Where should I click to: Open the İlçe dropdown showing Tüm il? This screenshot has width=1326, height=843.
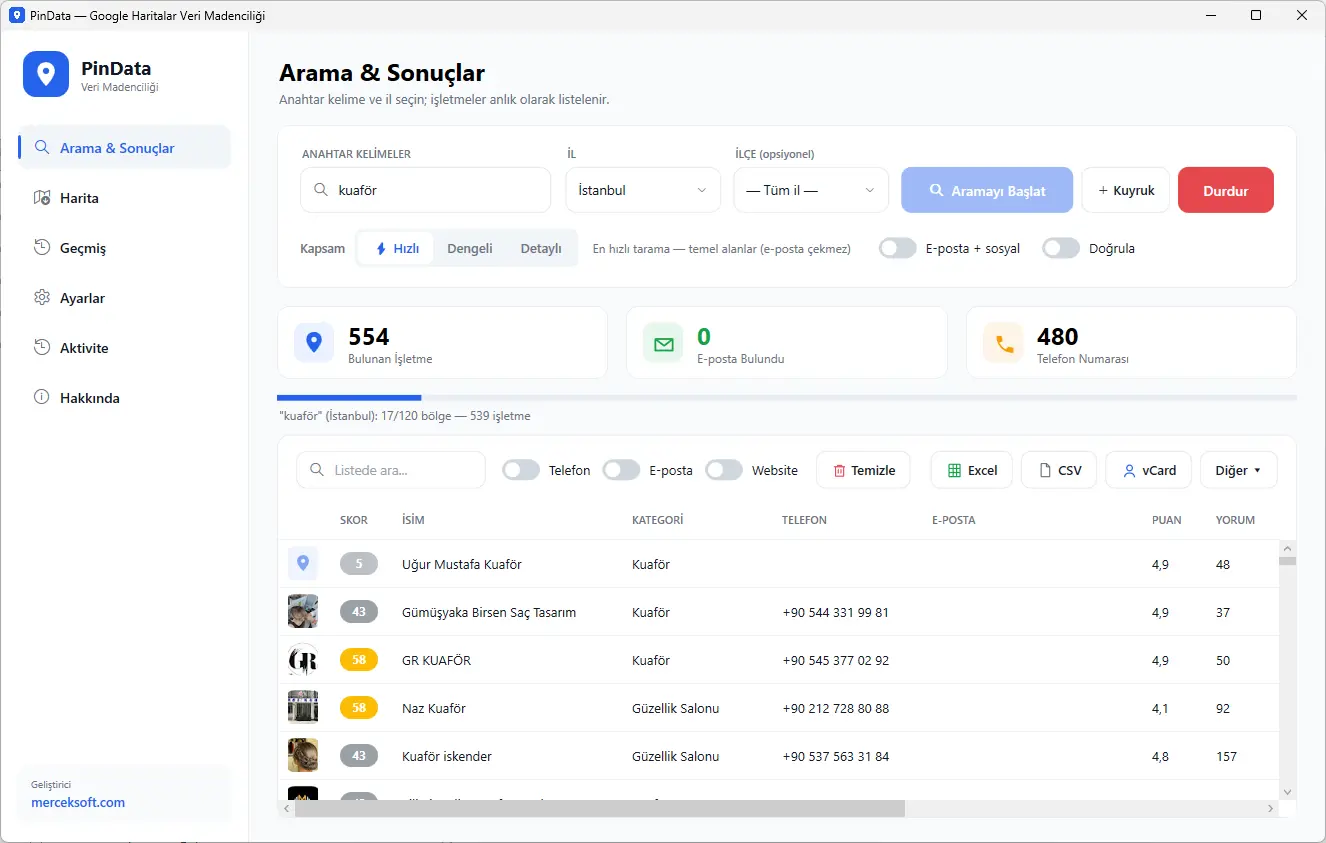pyautogui.click(x=811, y=190)
